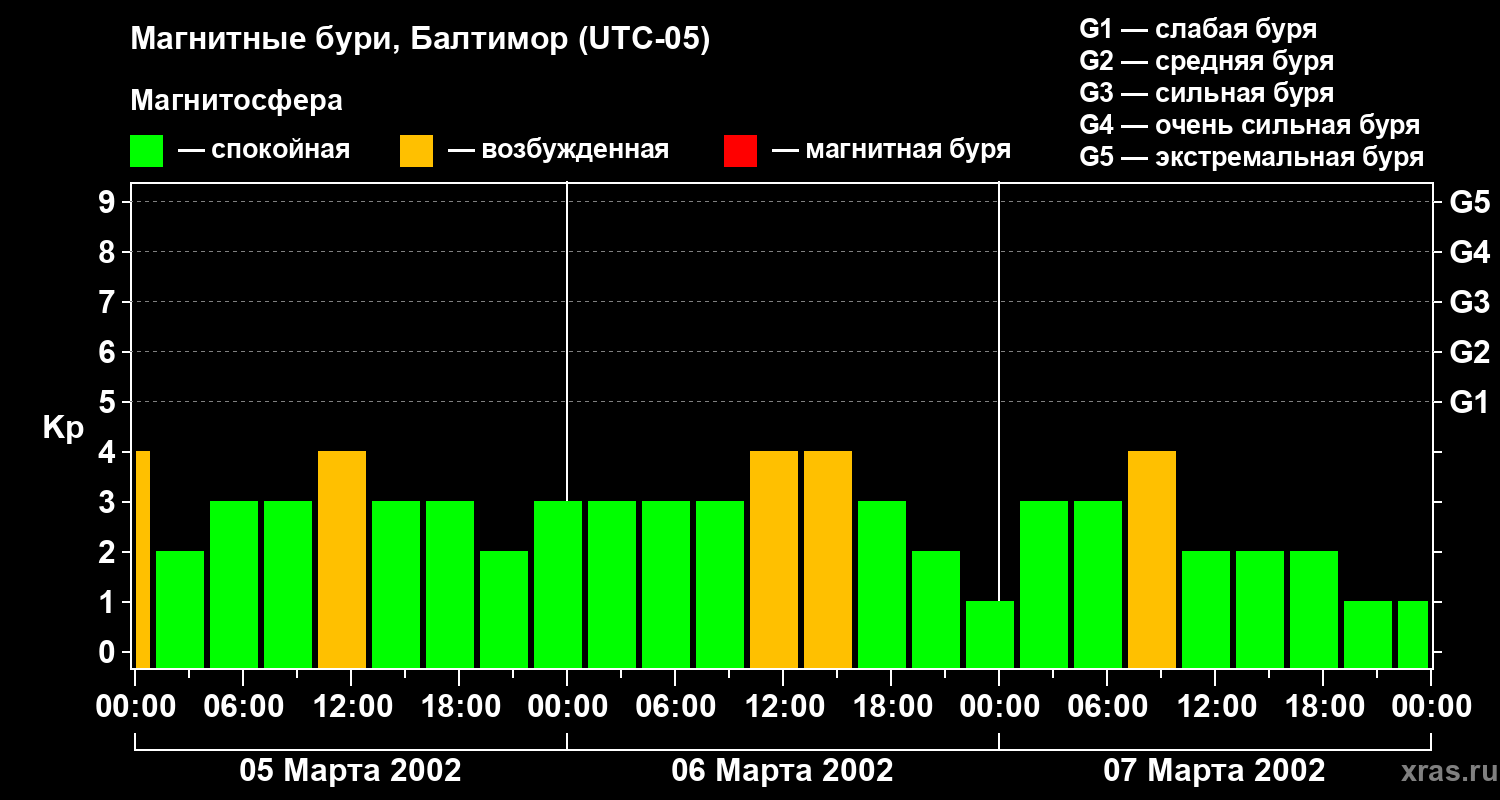The height and width of the screenshot is (800, 1500).
Task: Click the orange "возбужденная" legend swatch
Action: pyautogui.click(x=417, y=151)
